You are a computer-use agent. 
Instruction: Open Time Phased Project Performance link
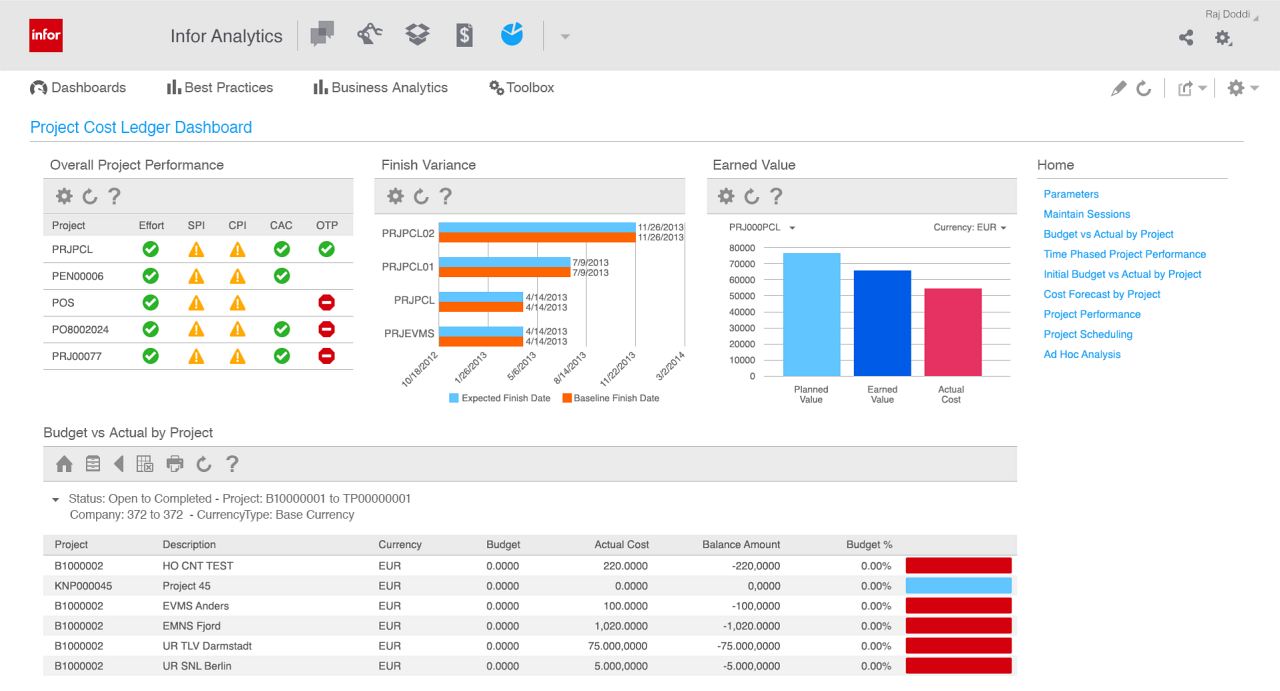[x=1125, y=254]
